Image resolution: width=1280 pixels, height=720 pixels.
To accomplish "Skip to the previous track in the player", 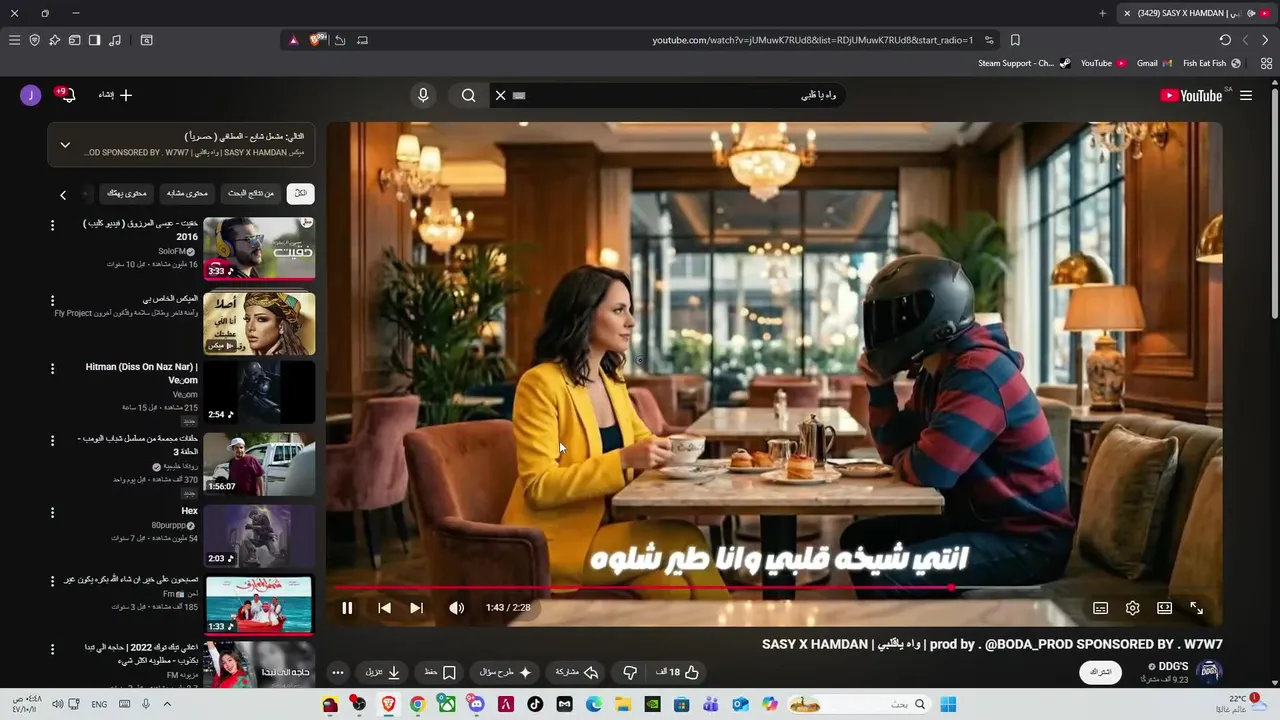I will tap(384, 608).
